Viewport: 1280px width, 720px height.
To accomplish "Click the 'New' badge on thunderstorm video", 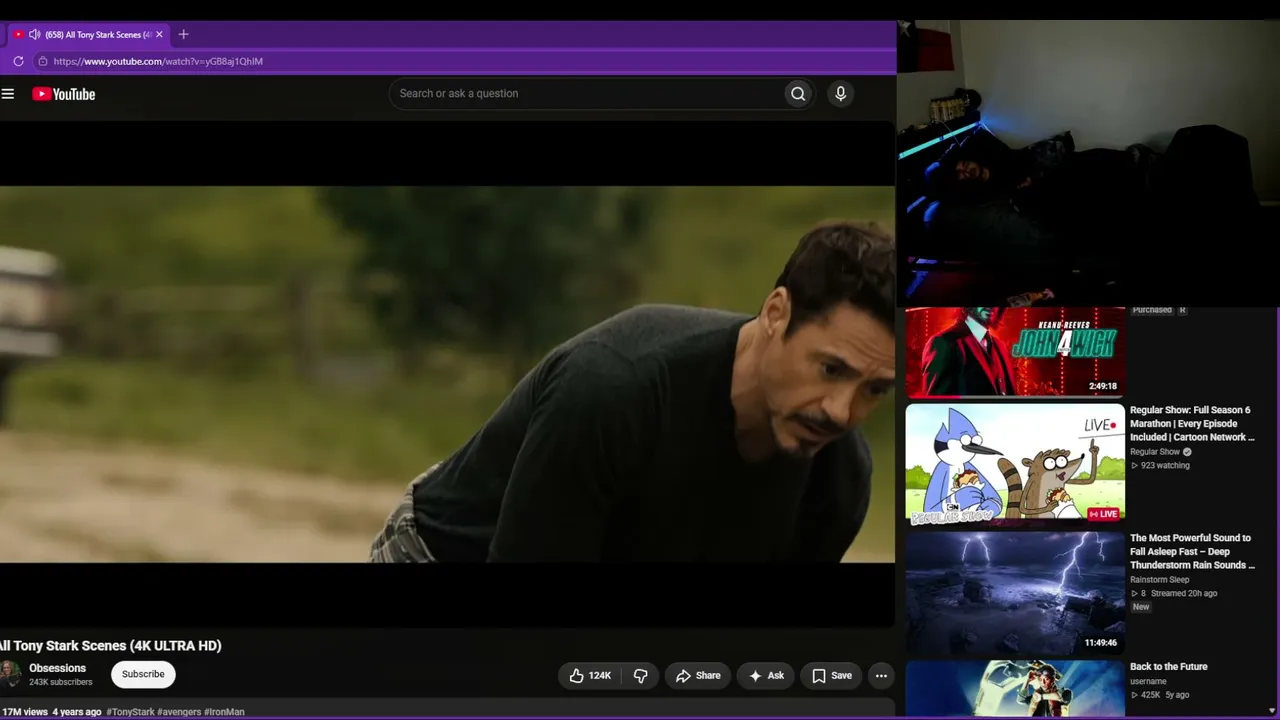I will (x=1141, y=607).
